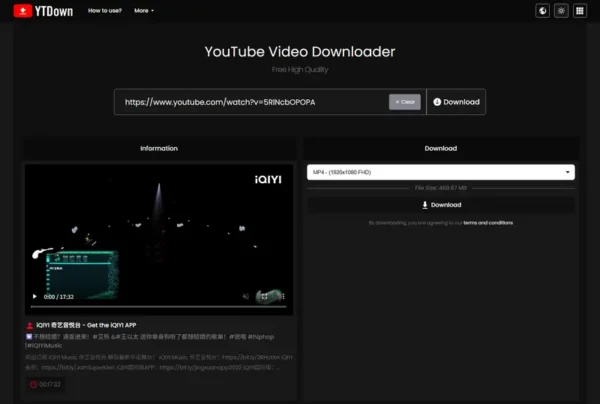
Task: Click the iQIYI channel avatar icon
Action: coord(29,326)
